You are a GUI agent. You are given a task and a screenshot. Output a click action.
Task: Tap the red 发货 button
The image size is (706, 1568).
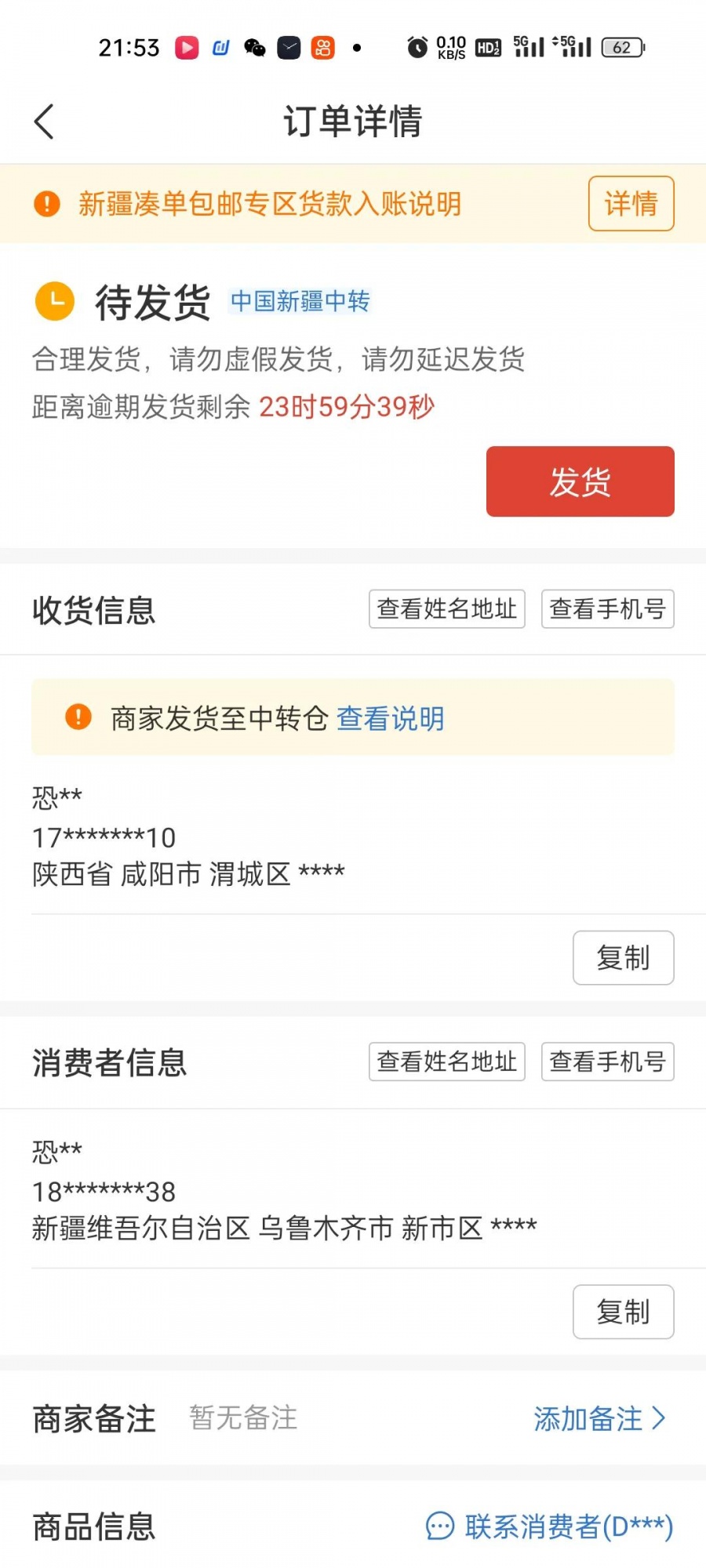click(580, 481)
